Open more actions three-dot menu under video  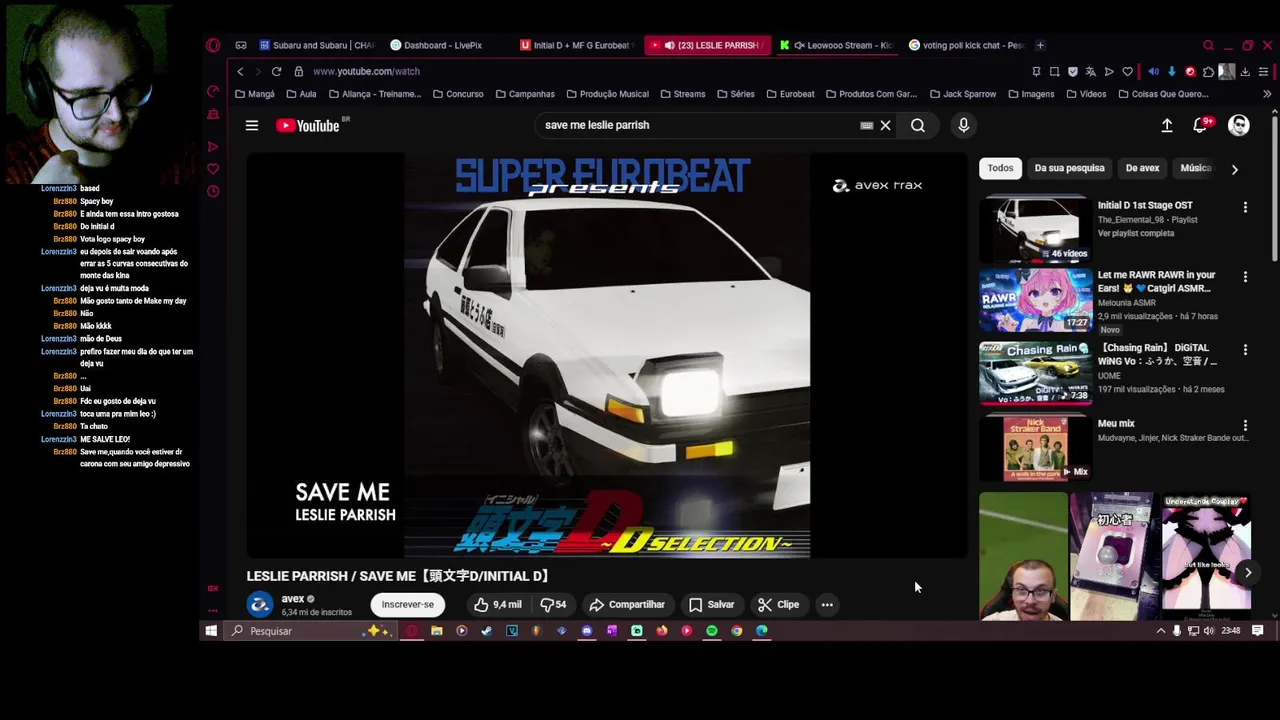tap(827, 604)
